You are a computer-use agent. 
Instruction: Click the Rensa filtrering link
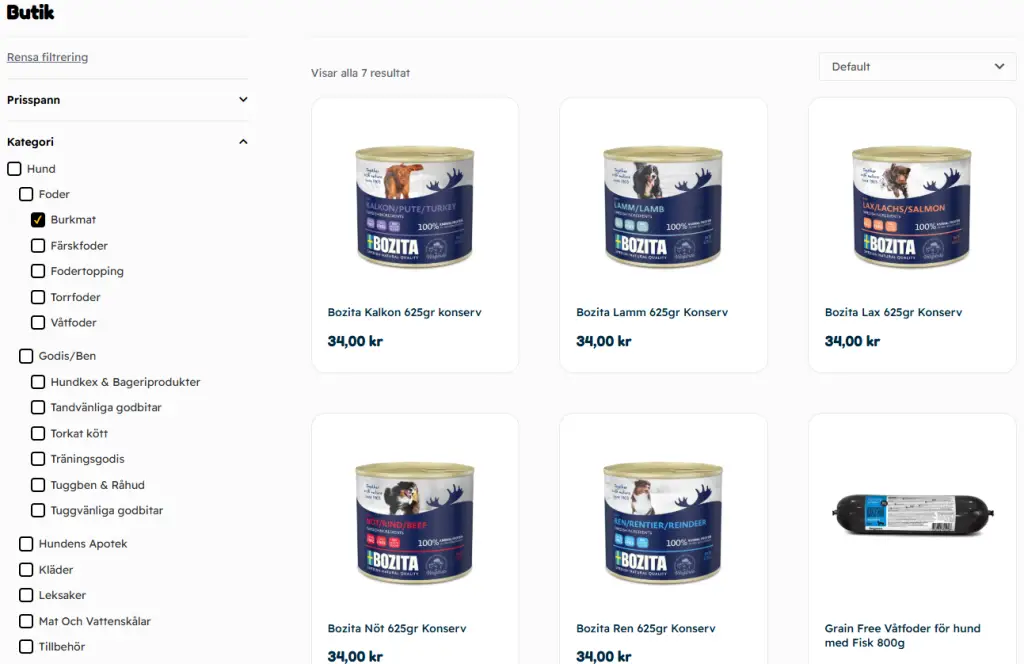(x=47, y=57)
